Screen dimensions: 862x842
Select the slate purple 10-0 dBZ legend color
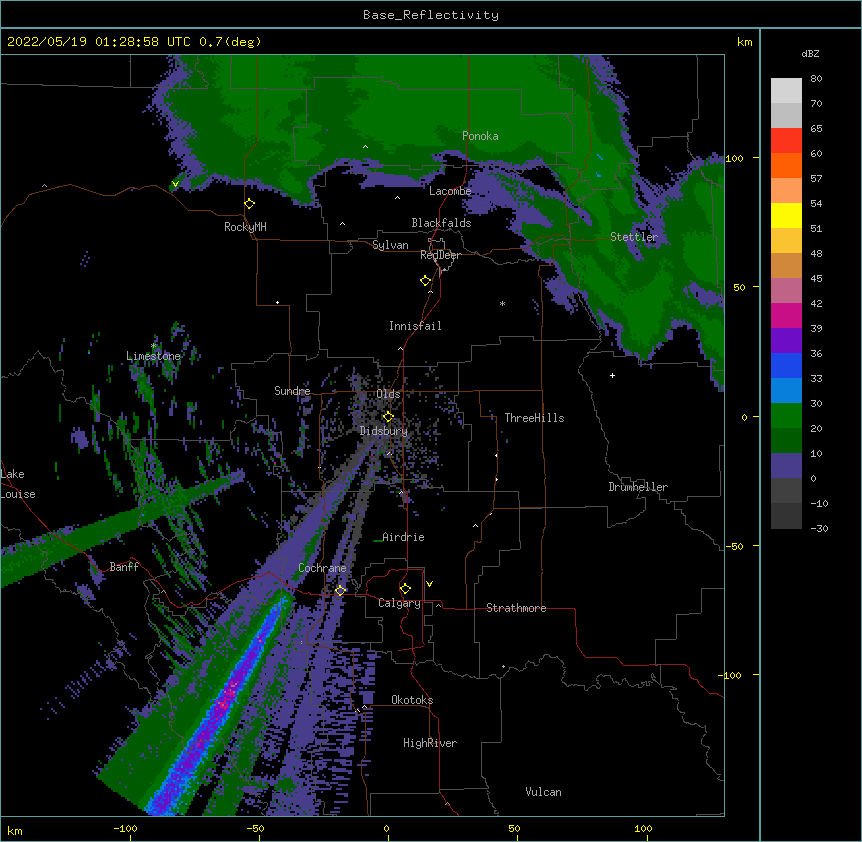(x=786, y=466)
